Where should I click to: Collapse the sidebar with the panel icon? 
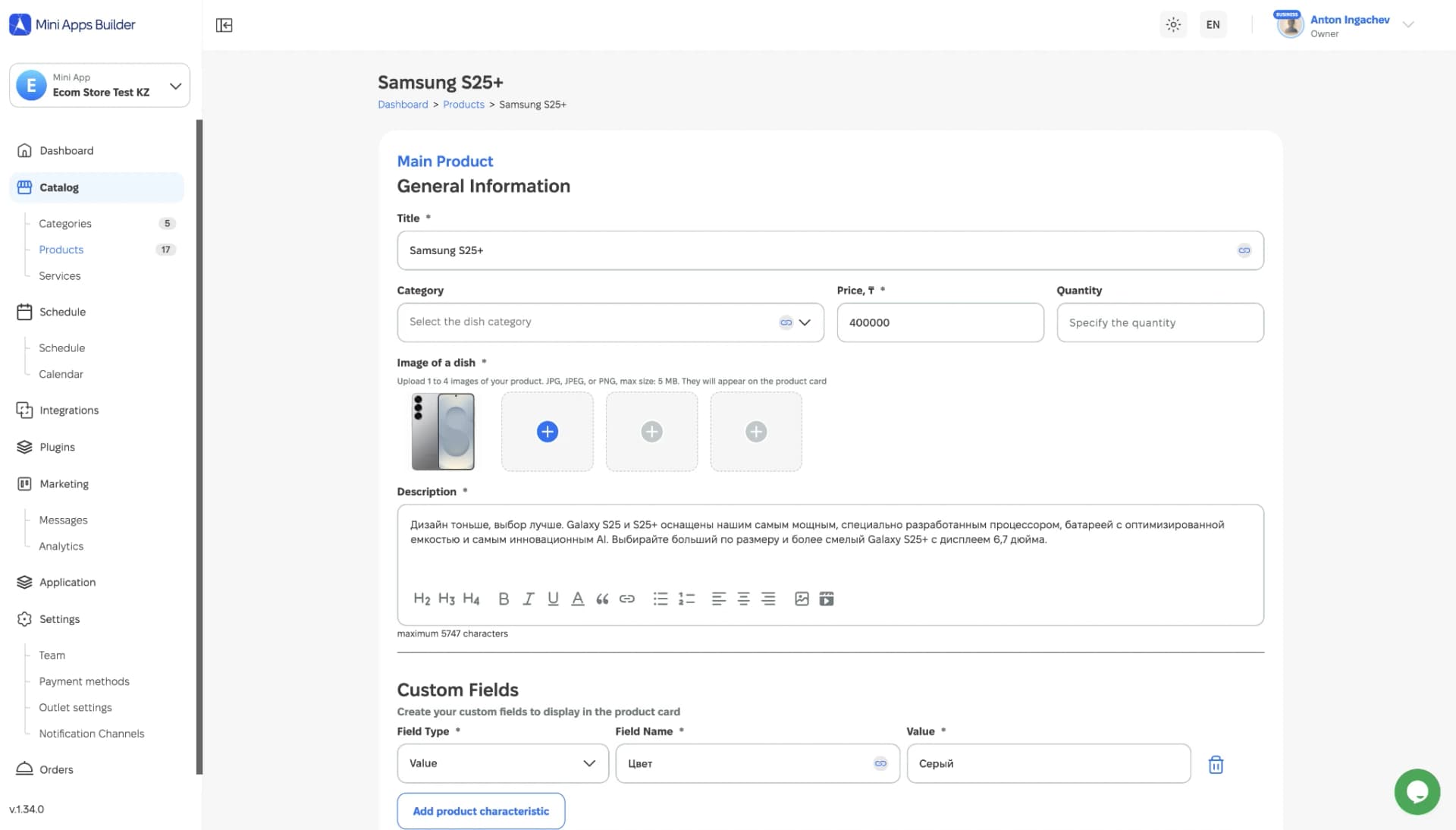pos(224,25)
